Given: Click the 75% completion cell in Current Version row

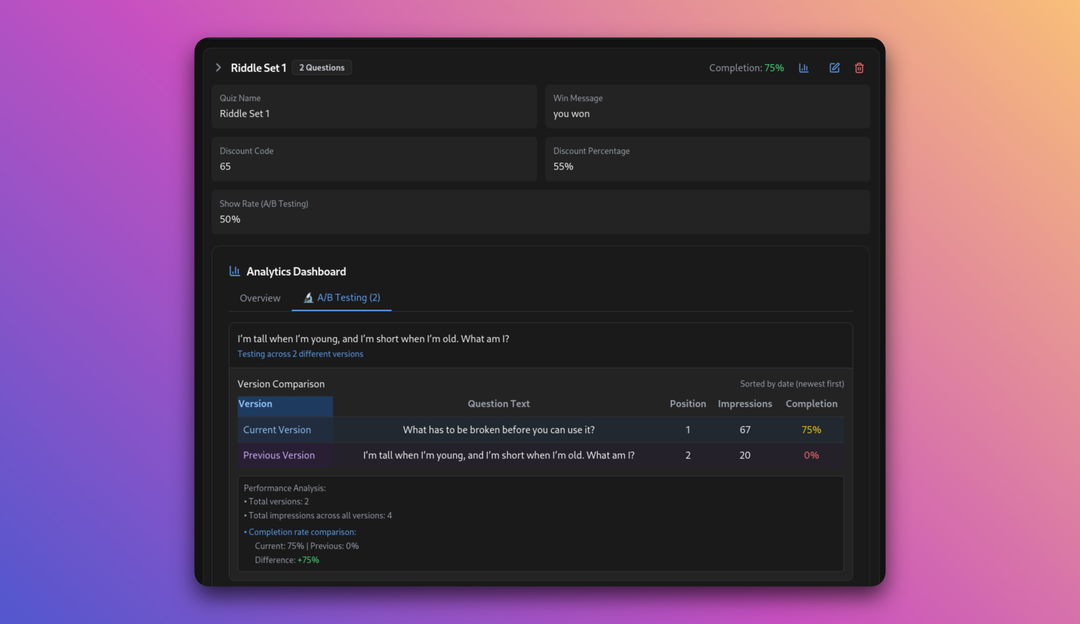Looking at the screenshot, I should click(811, 430).
